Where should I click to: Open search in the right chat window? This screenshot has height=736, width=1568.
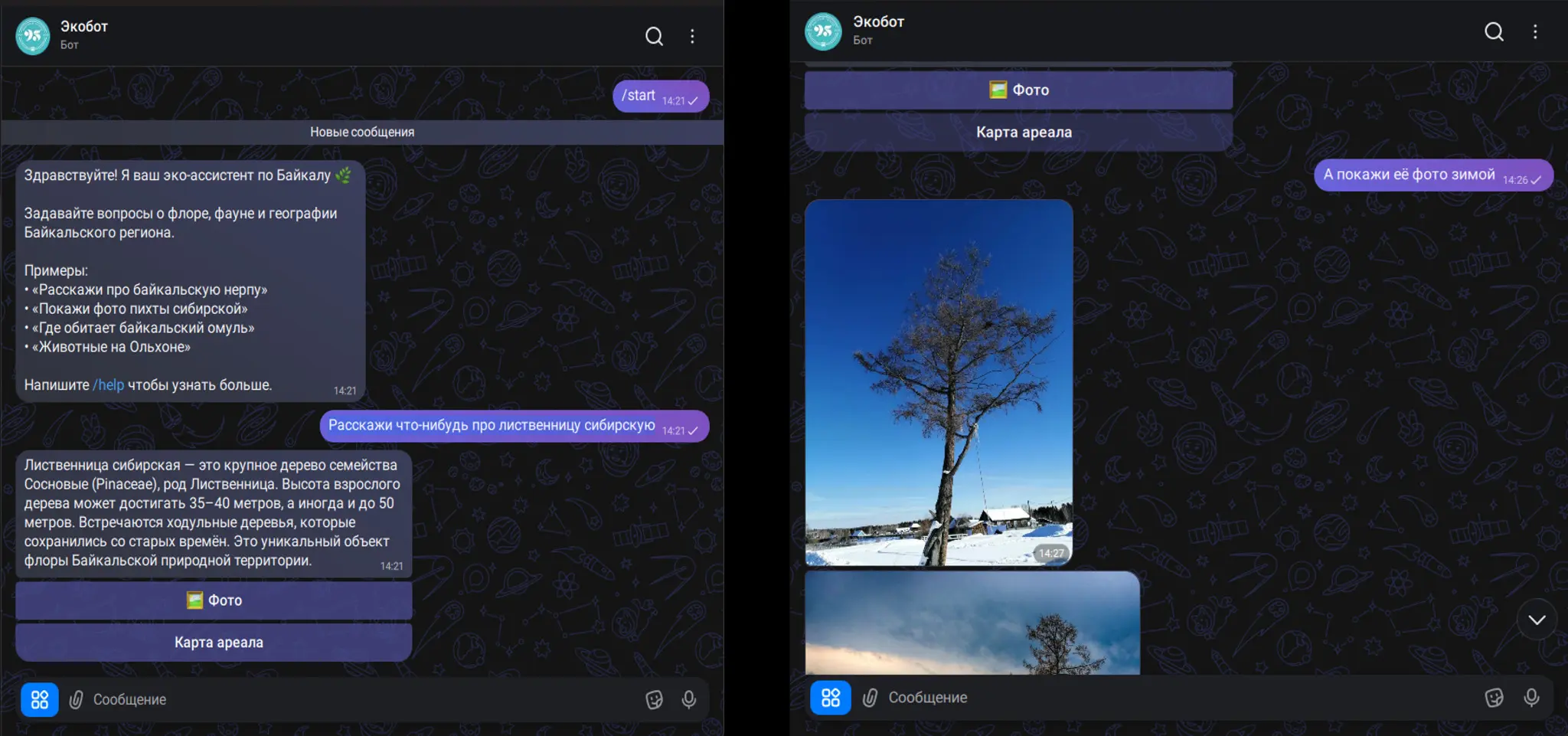point(1494,31)
